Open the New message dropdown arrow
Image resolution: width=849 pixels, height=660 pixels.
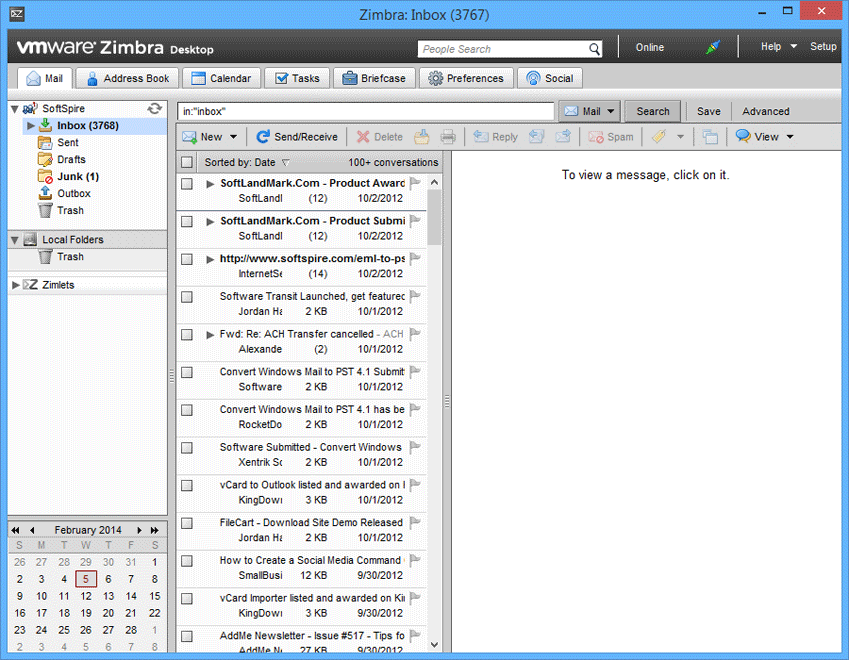pyautogui.click(x=234, y=137)
